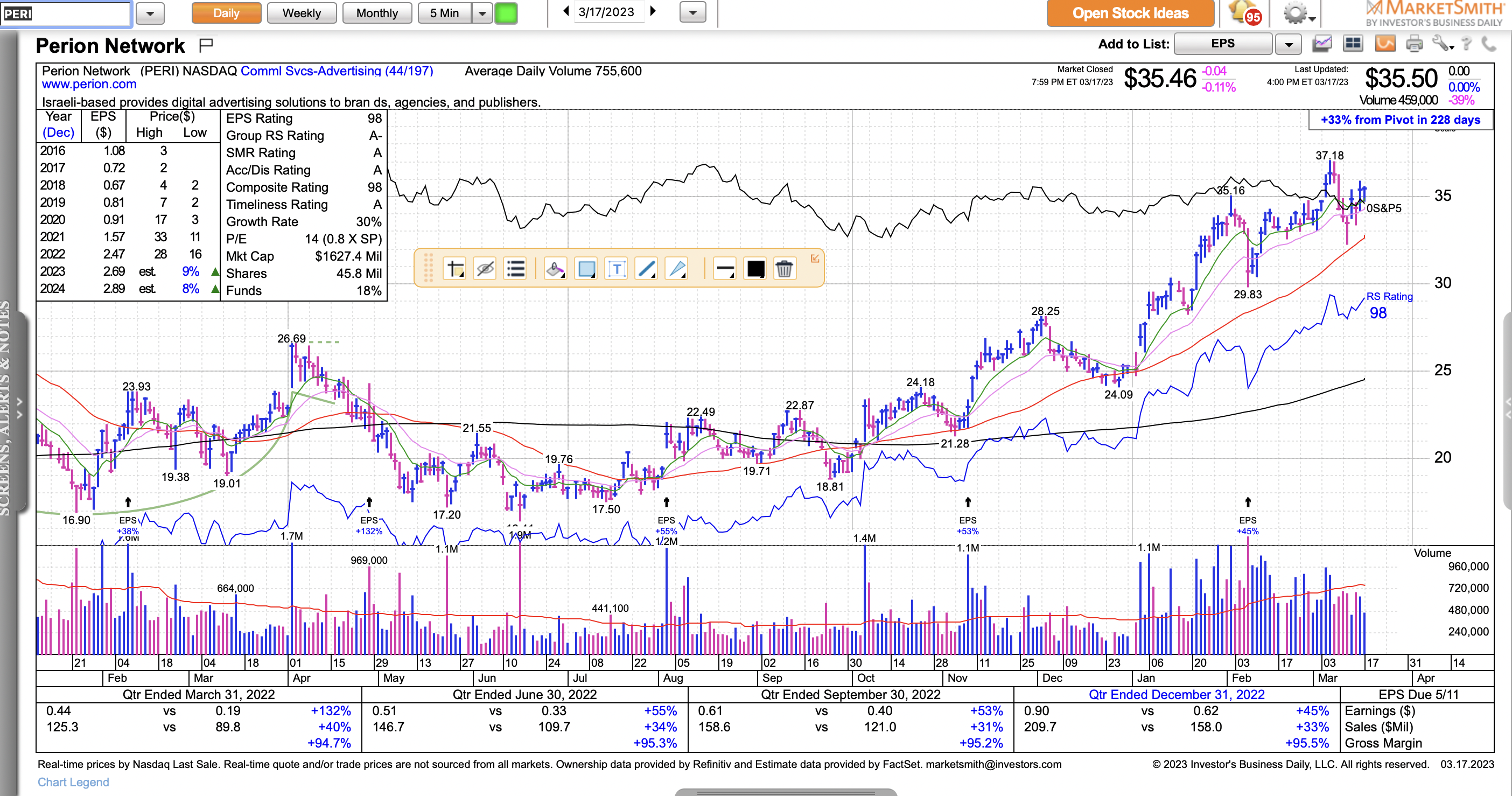Toggle the green real-time indicator button
Image resolution: width=1512 pixels, height=796 pixels.
pyautogui.click(x=506, y=13)
